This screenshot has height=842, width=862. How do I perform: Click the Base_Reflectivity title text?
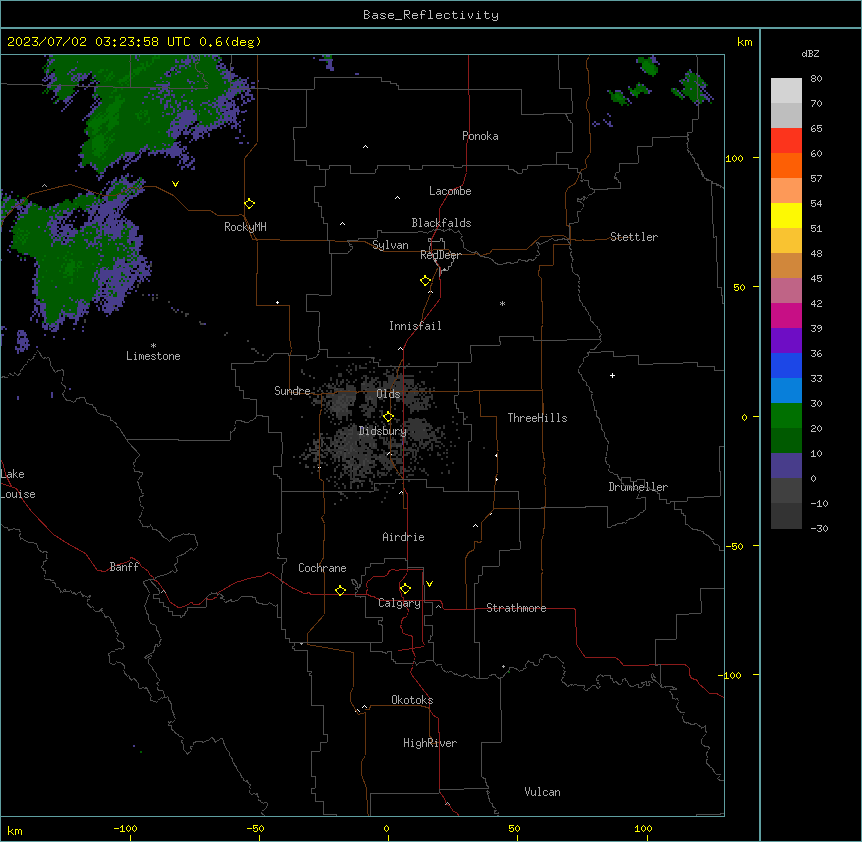point(431,15)
